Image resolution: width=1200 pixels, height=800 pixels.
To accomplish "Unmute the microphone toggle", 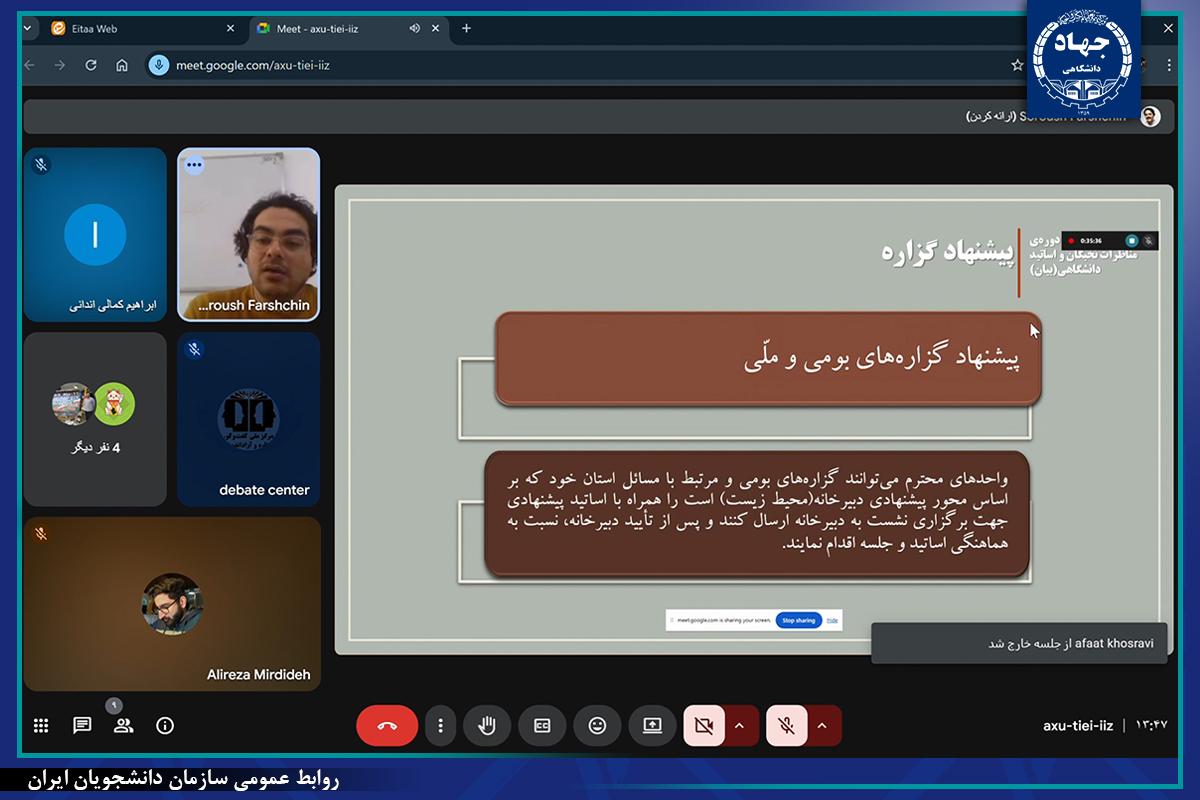I will 787,726.
